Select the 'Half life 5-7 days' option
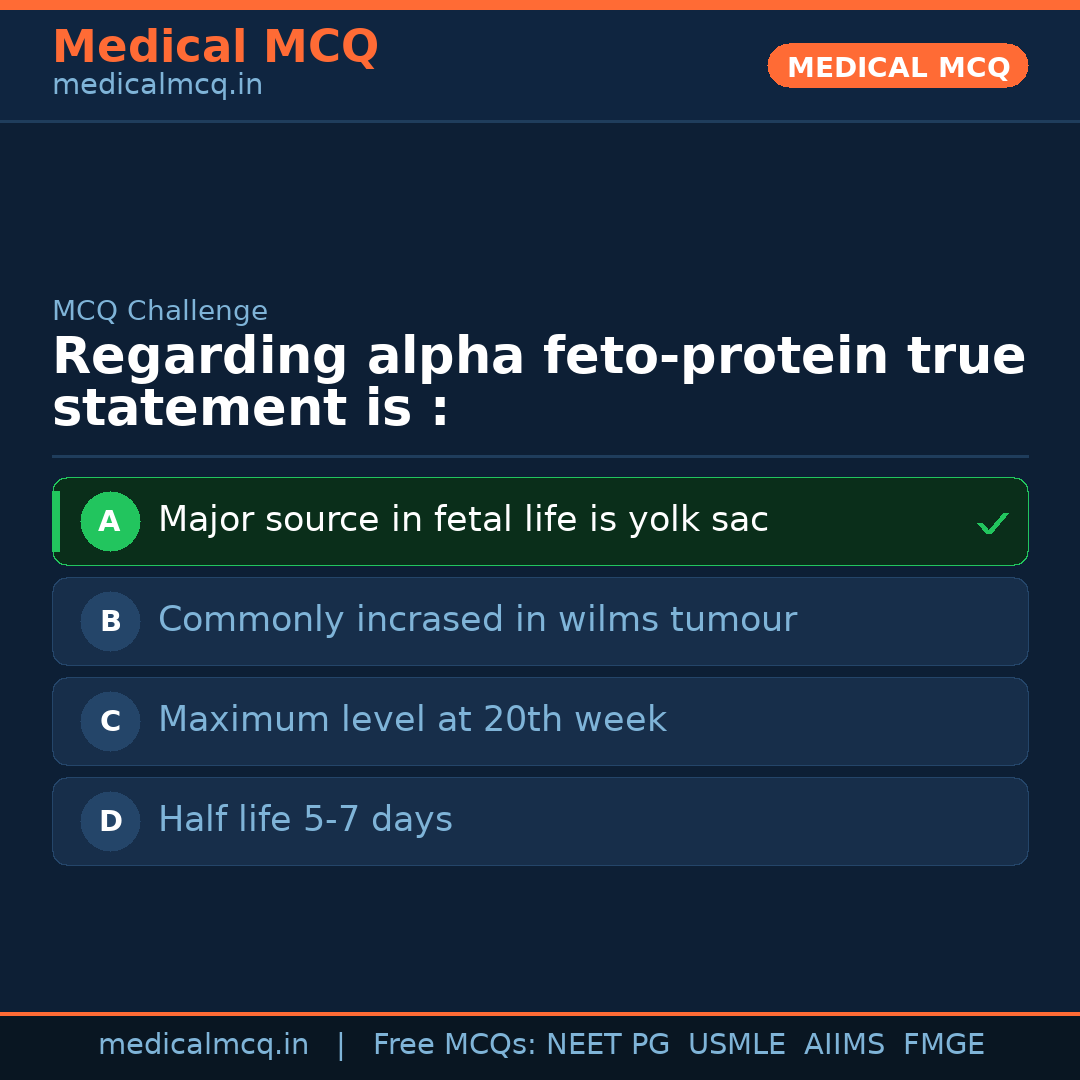 305,820
